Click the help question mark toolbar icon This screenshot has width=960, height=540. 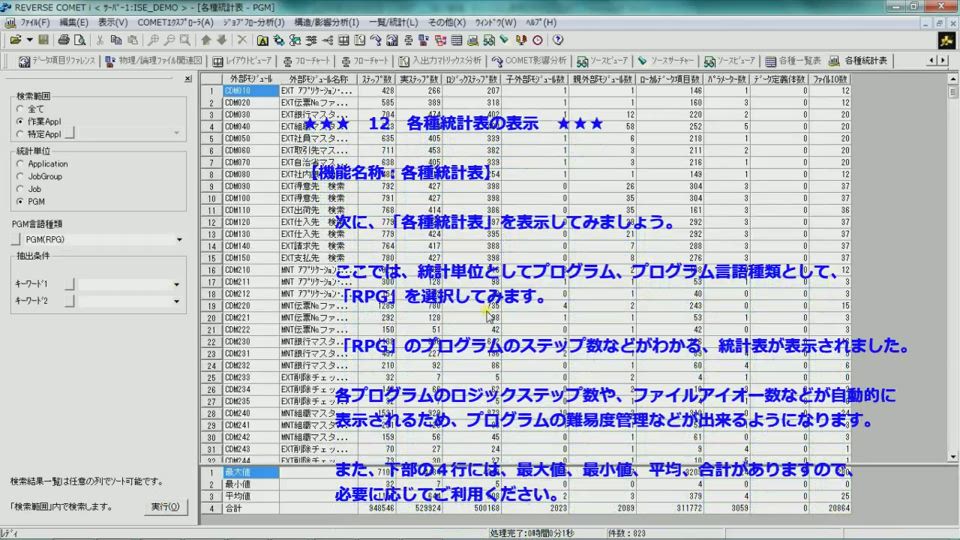(554, 40)
